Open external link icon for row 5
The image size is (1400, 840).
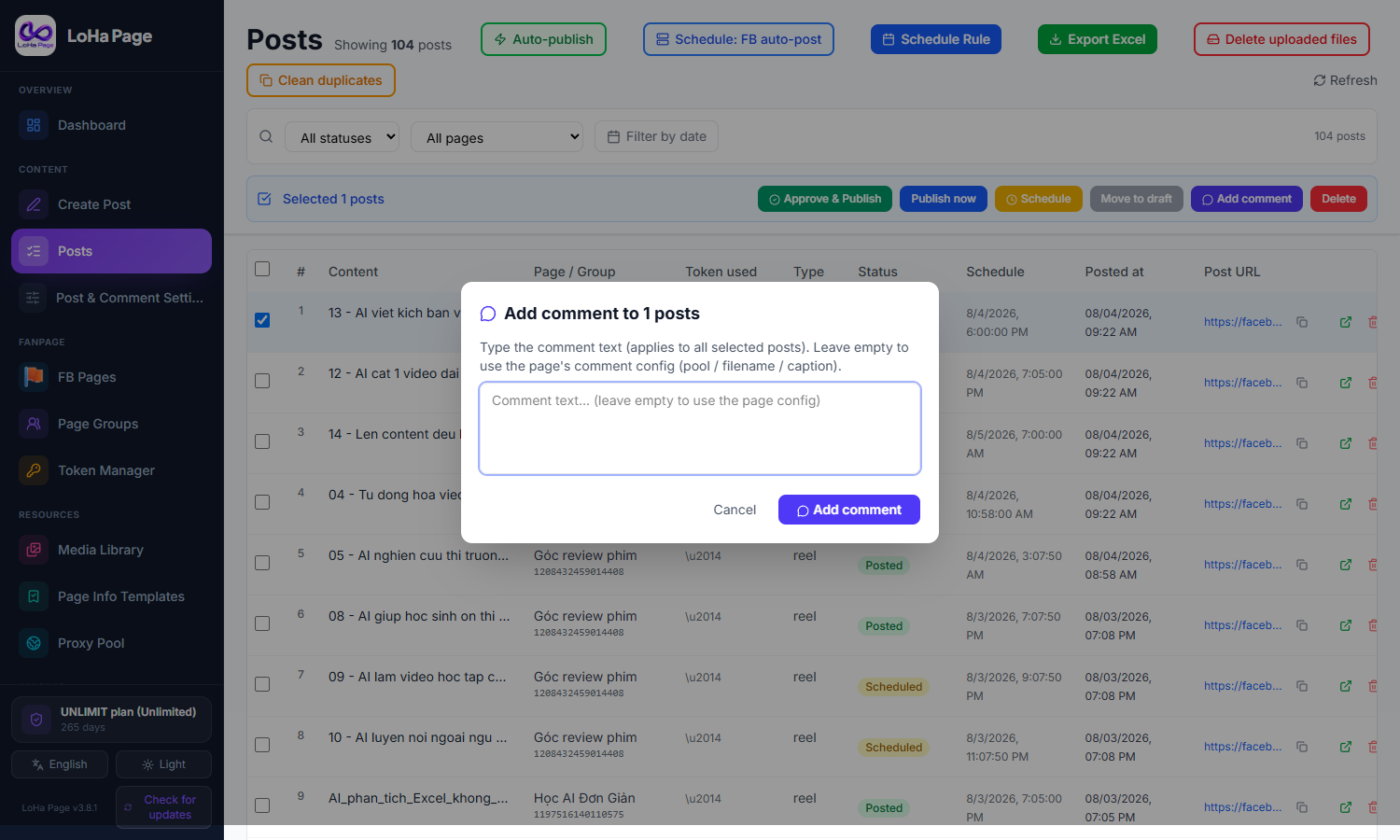(x=1346, y=565)
